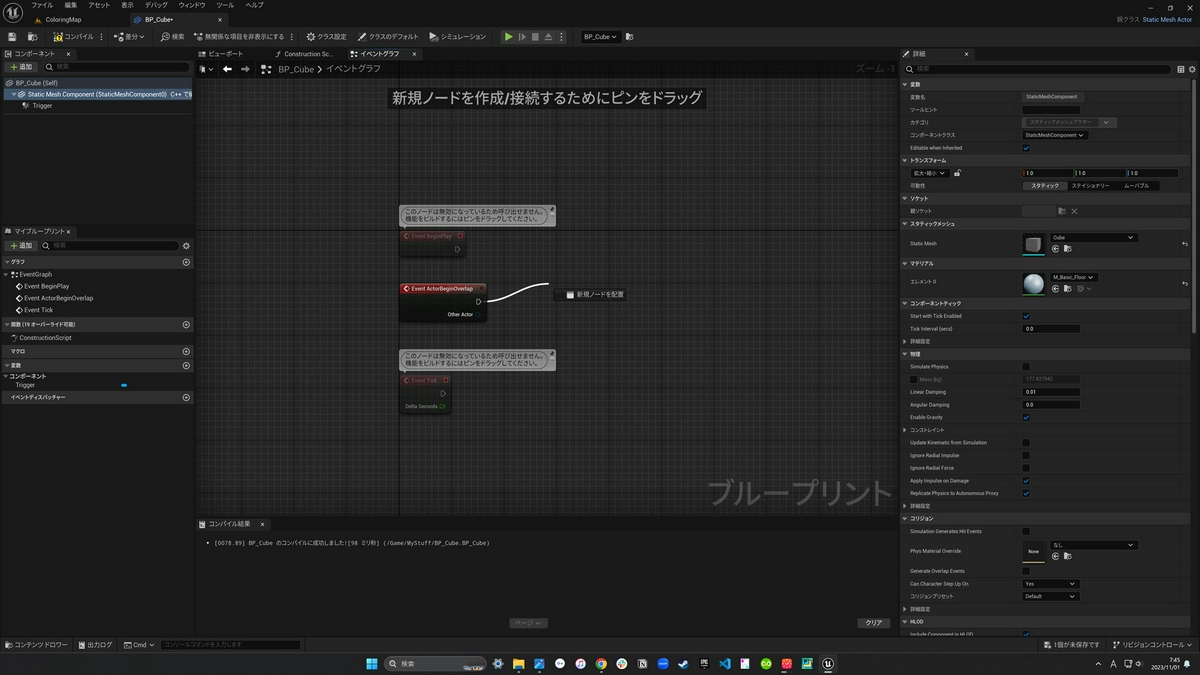Open the コンポーネントクラス StaticMeshComponent dropdown

(1054, 134)
